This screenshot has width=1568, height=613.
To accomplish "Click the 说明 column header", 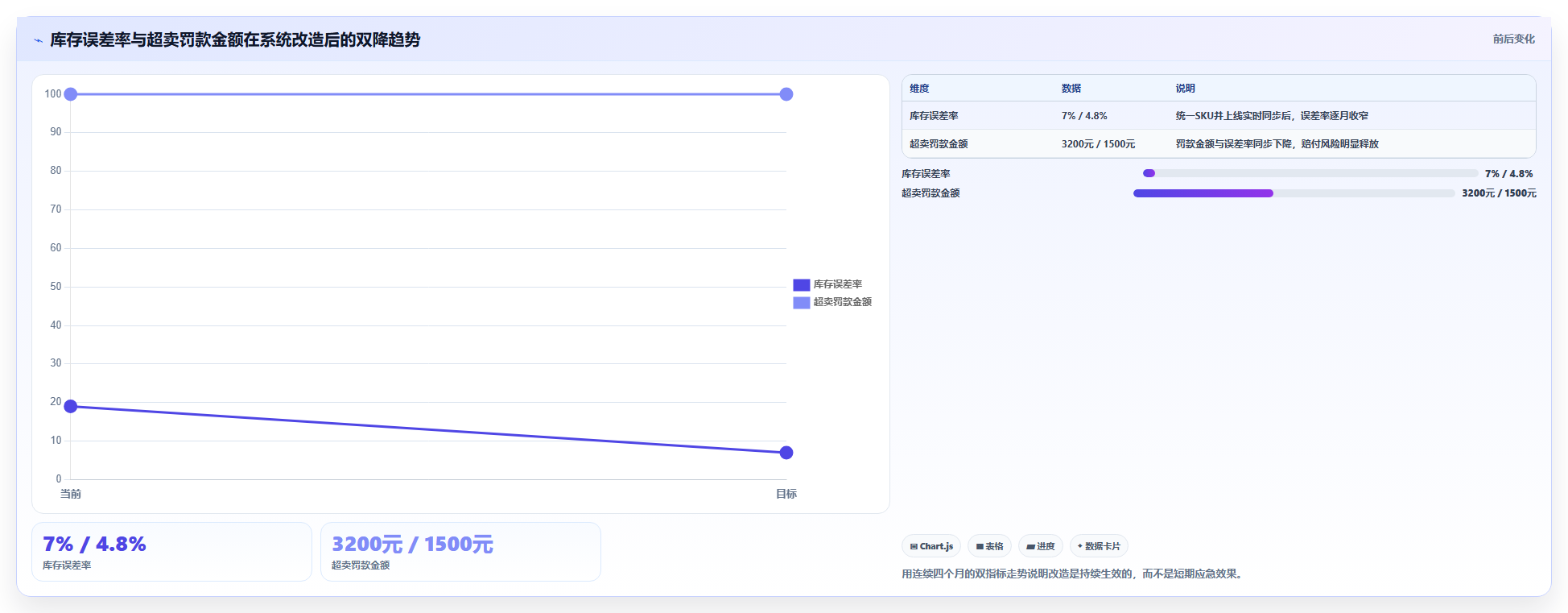I will (1185, 89).
